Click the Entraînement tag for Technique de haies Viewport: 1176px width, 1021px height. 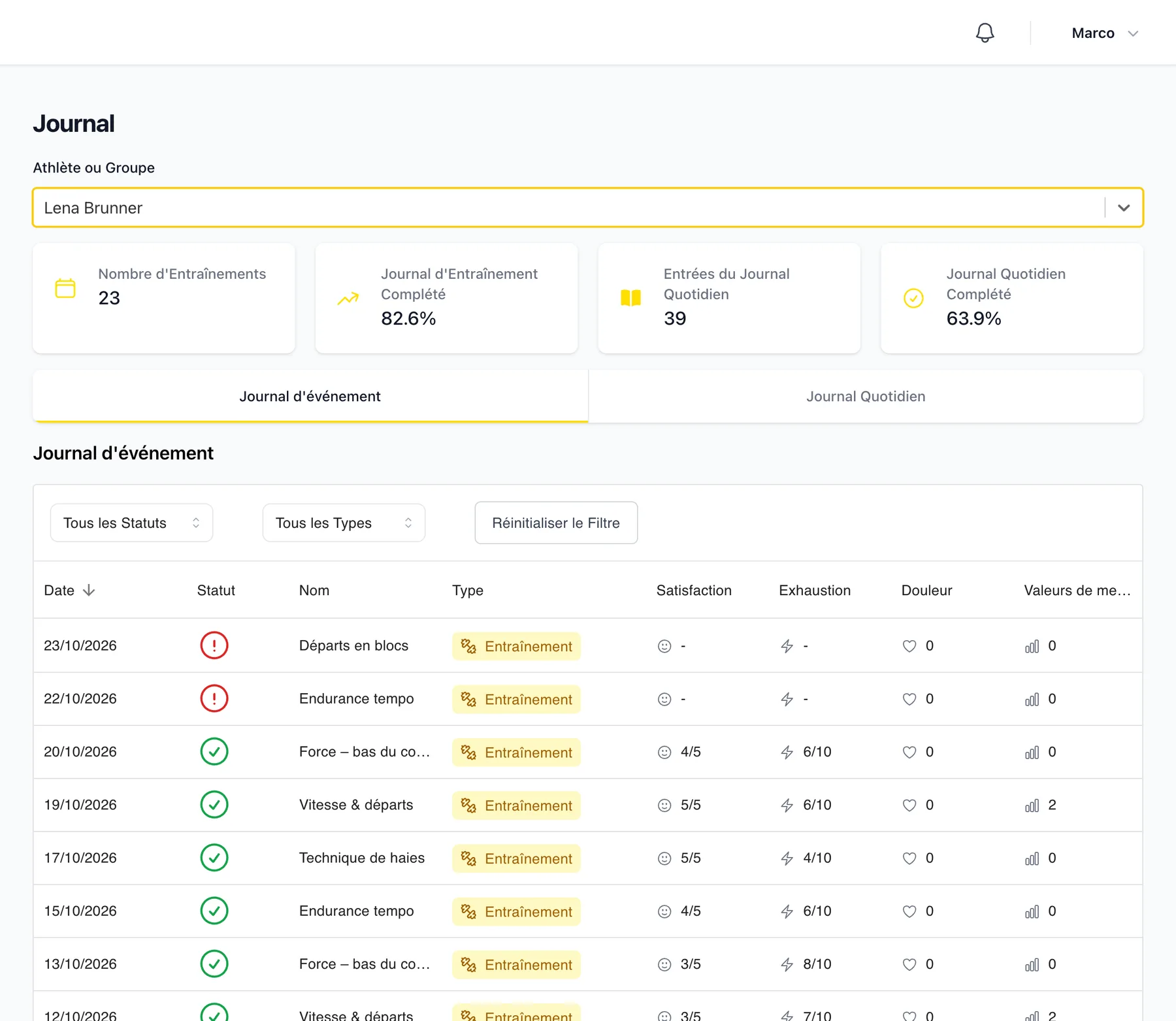click(x=516, y=858)
